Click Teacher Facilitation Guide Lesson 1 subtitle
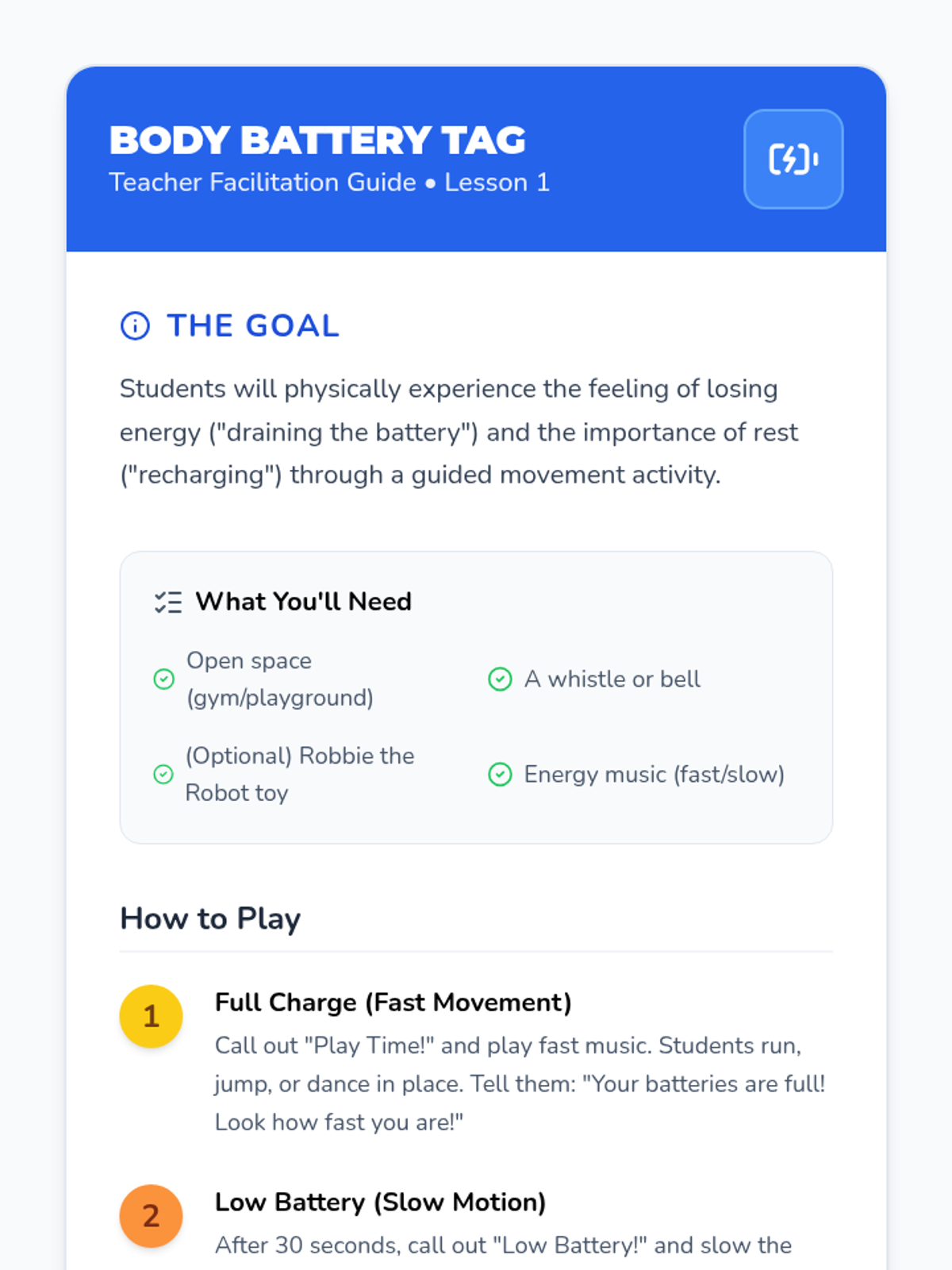The width and height of the screenshot is (952, 1270). (x=328, y=183)
